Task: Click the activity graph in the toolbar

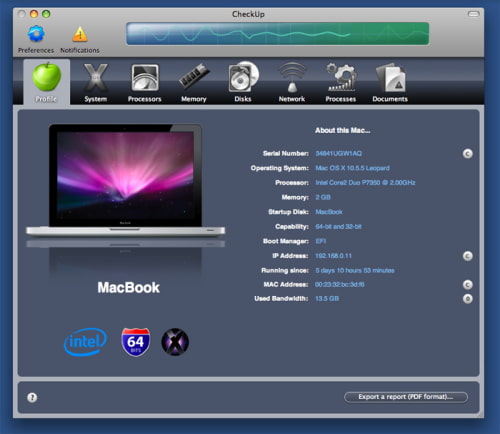Action: (x=278, y=34)
